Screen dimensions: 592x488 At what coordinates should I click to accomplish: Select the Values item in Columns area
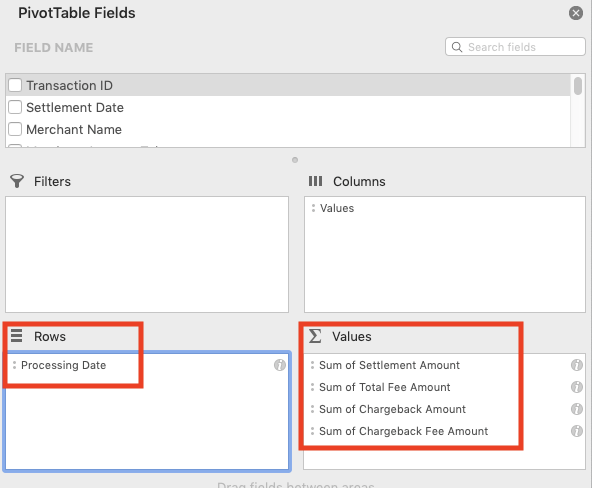tap(337, 208)
